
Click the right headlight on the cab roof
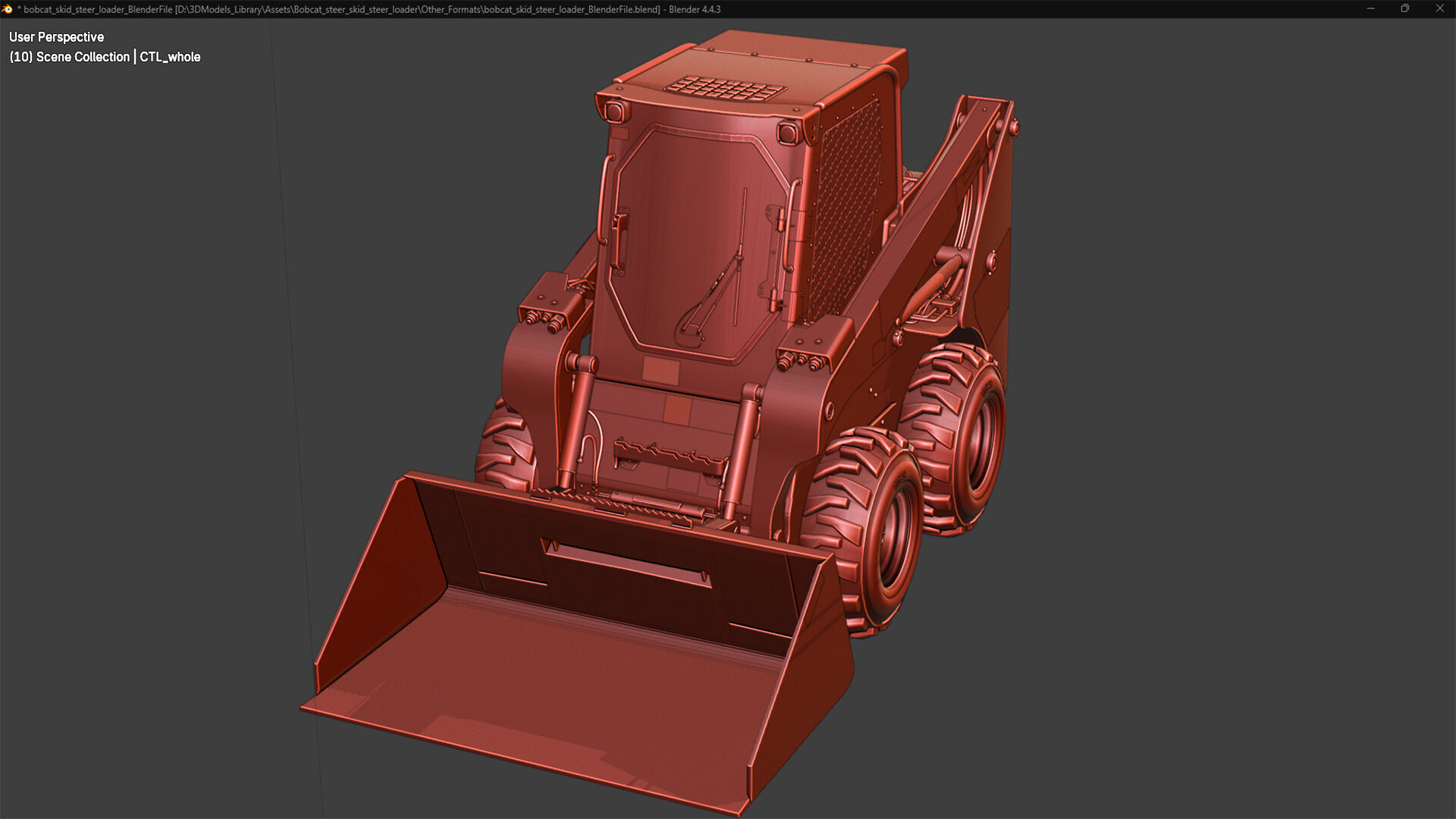click(787, 134)
